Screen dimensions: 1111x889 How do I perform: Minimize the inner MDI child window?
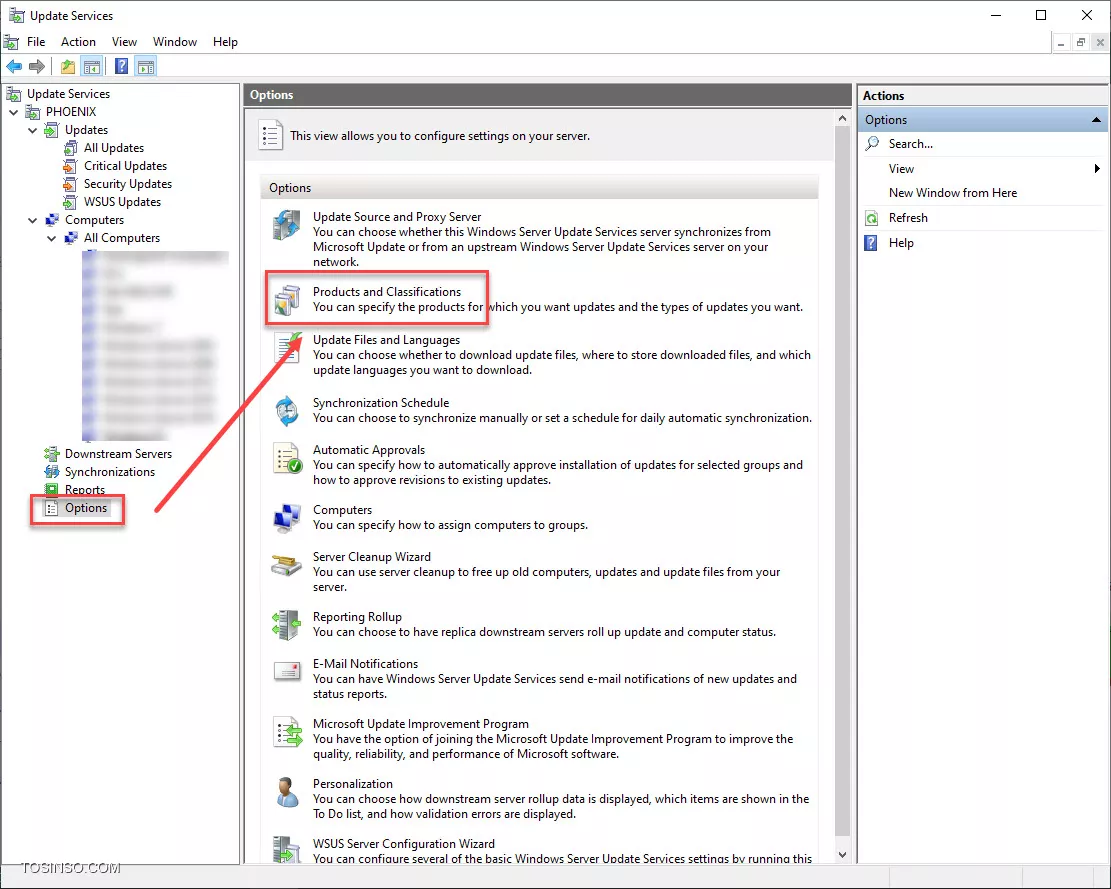coord(1061,43)
